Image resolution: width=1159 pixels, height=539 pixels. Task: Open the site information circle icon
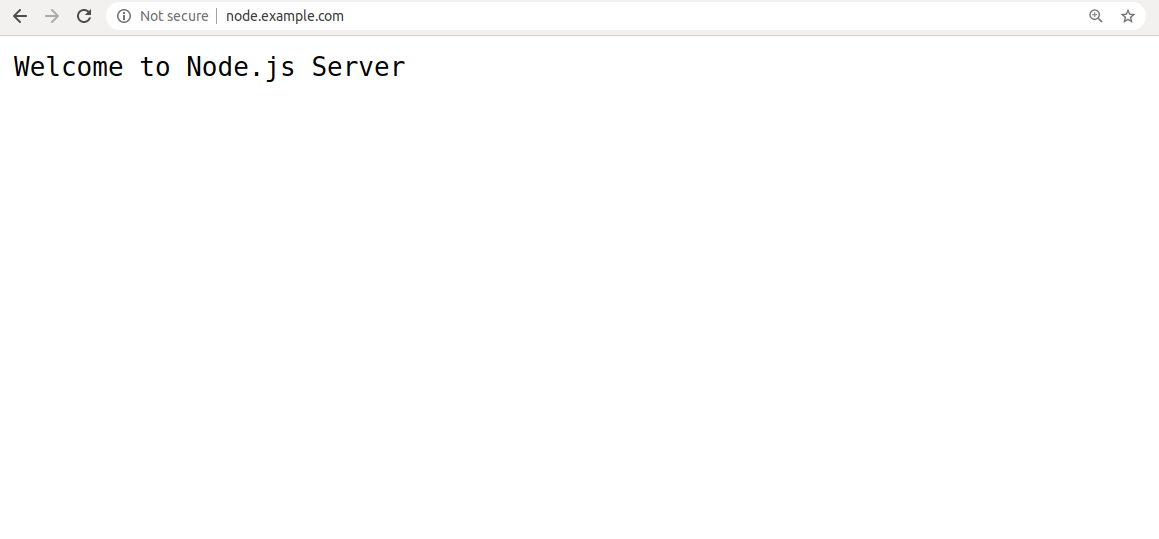tap(123, 16)
